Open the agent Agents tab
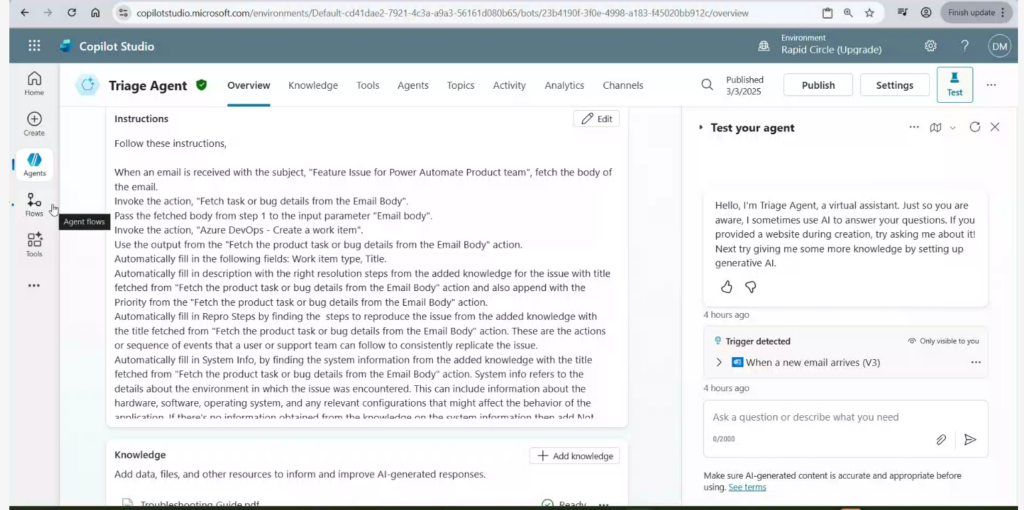The width and height of the screenshot is (1024, 510). 413,86
